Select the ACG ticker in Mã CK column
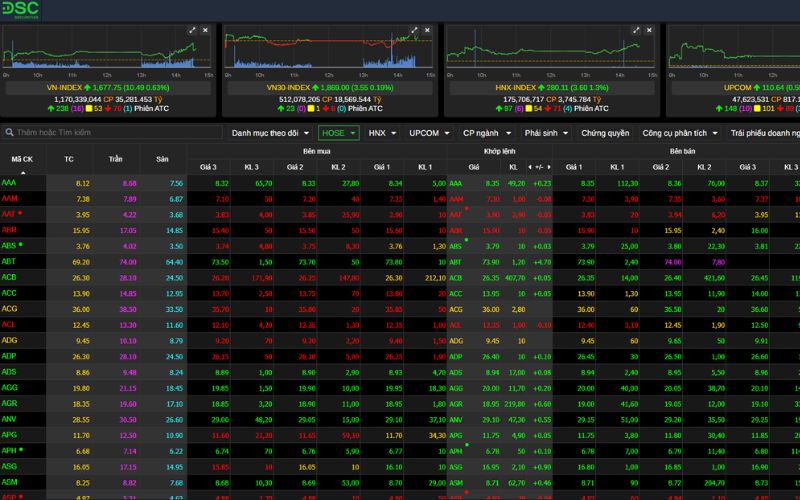 click(x=9, y=309)
